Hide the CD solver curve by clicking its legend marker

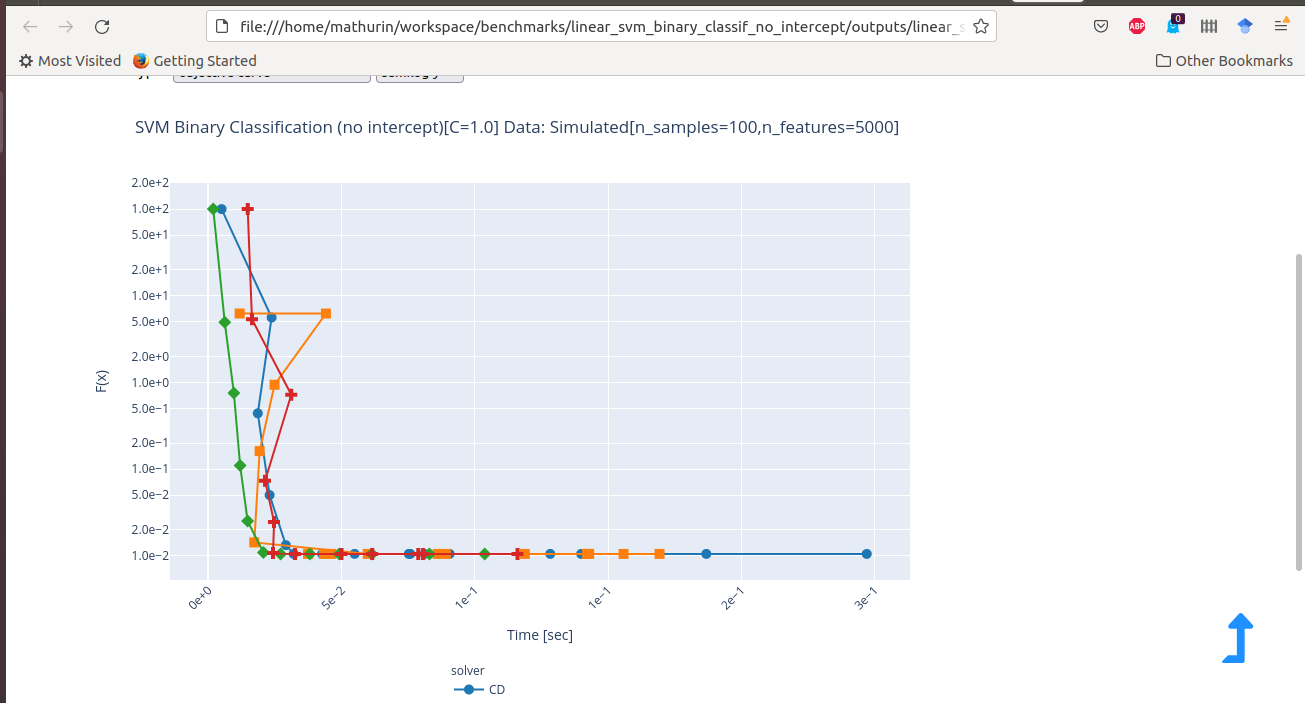[467, 690]
